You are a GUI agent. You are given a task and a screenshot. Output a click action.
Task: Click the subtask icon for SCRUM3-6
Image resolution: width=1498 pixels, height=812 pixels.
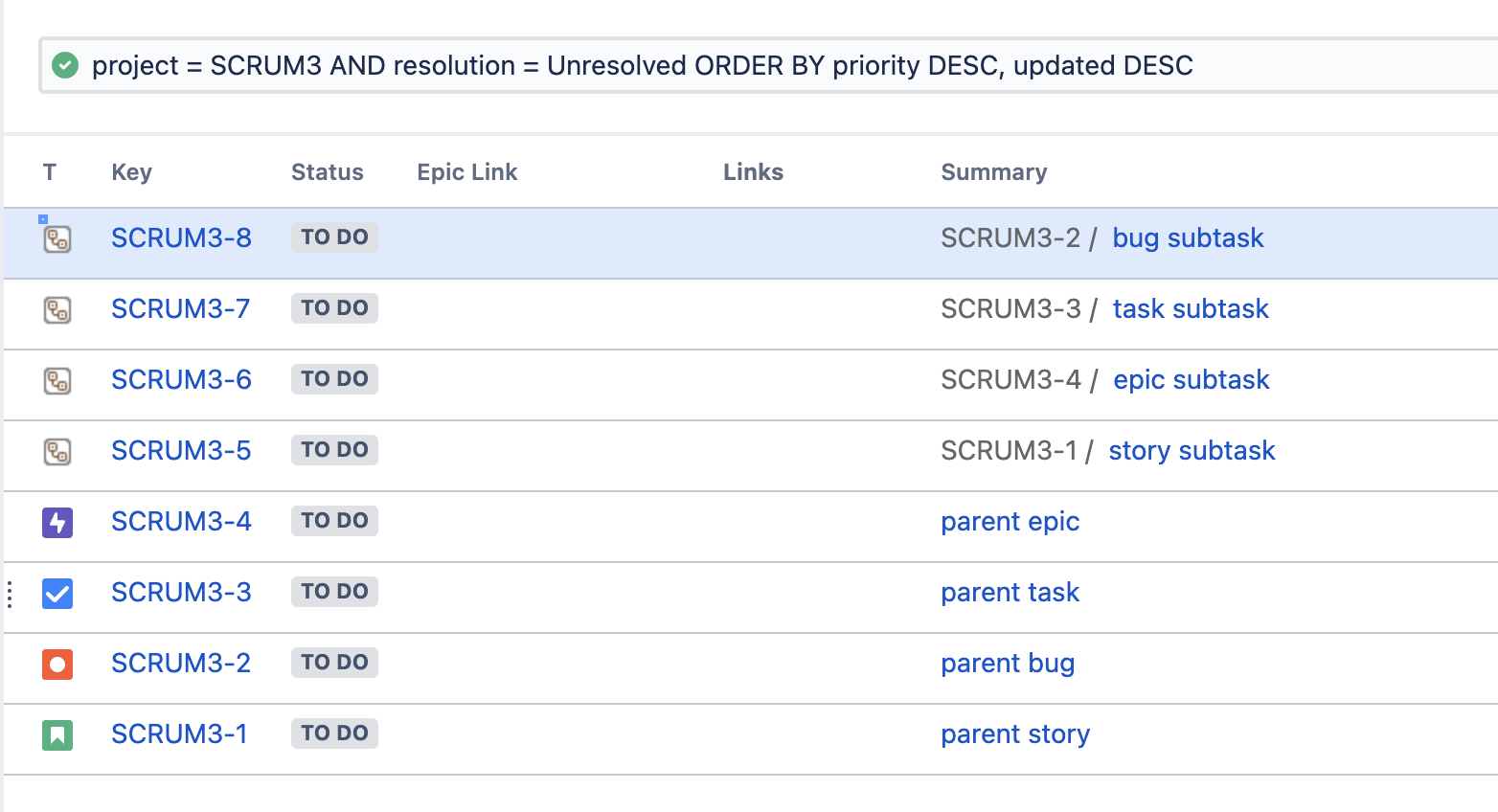57,380
